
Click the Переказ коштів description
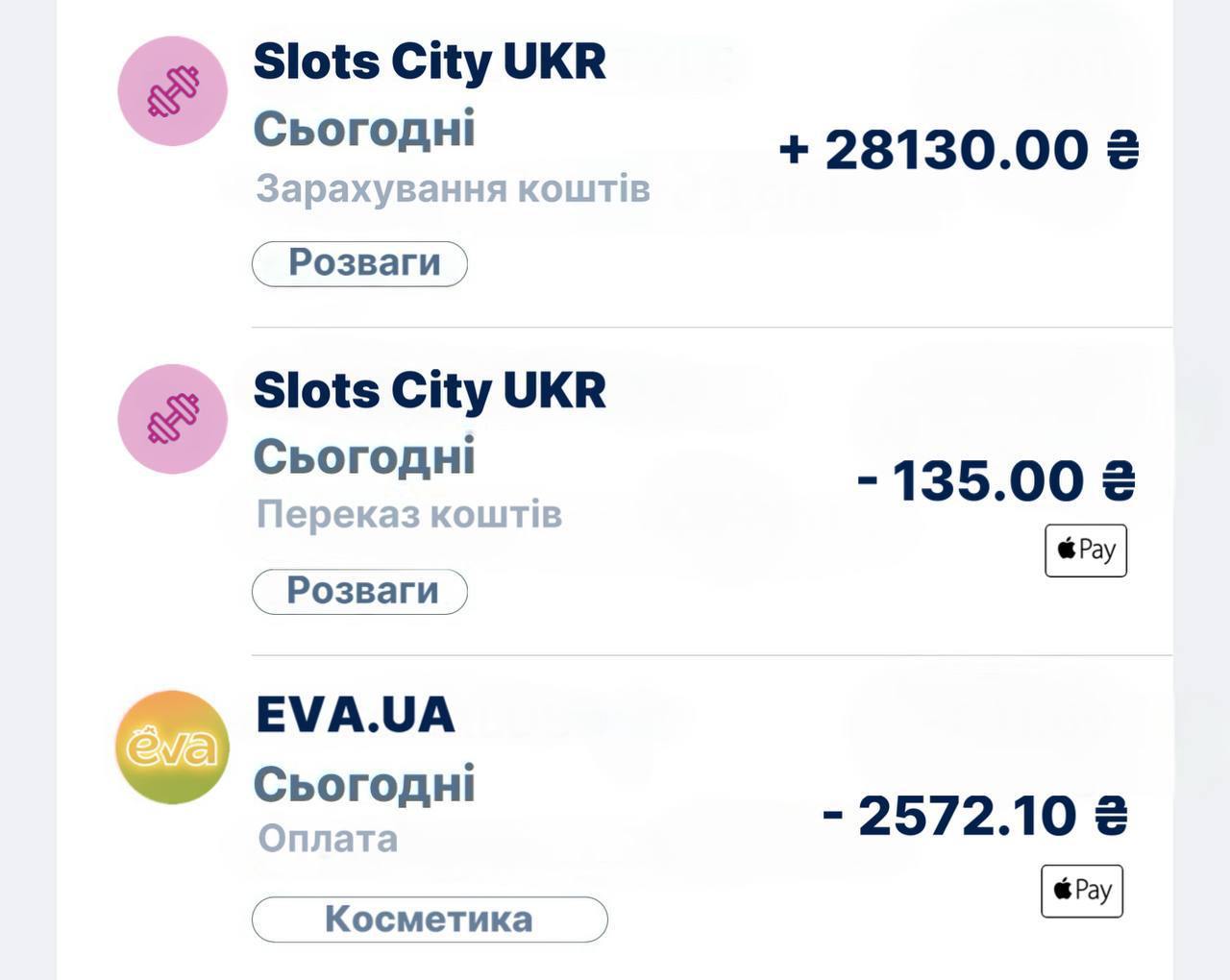coord(409,515)
